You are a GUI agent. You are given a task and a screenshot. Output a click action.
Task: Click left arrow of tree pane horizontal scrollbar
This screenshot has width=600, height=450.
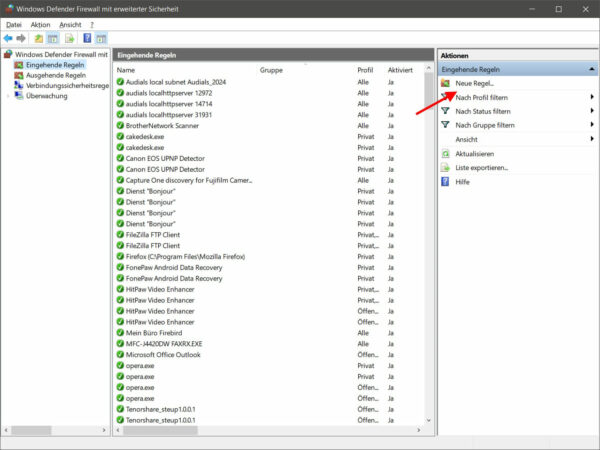point(6,430)
